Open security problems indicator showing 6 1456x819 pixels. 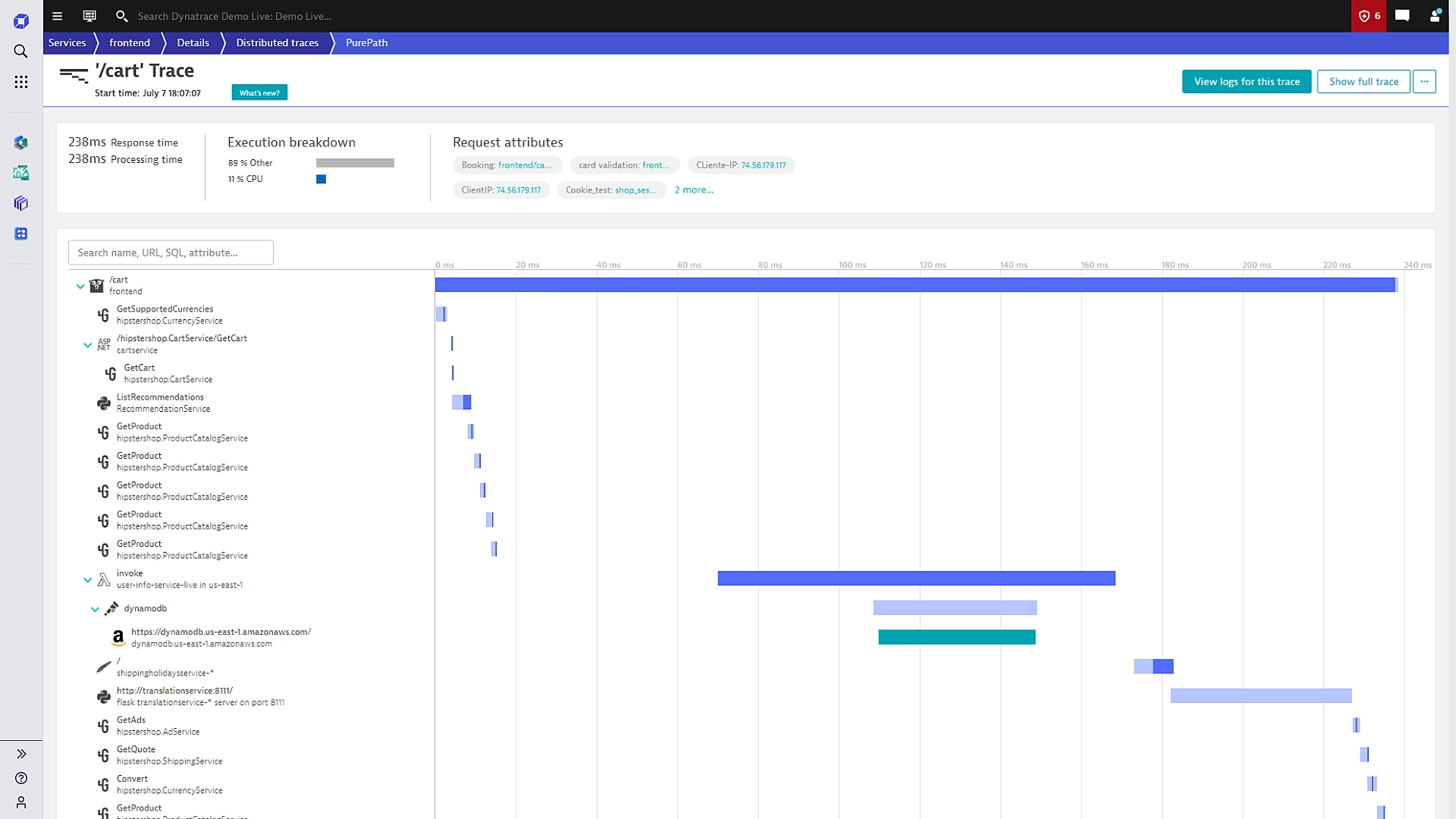(x=1369, y=16)
